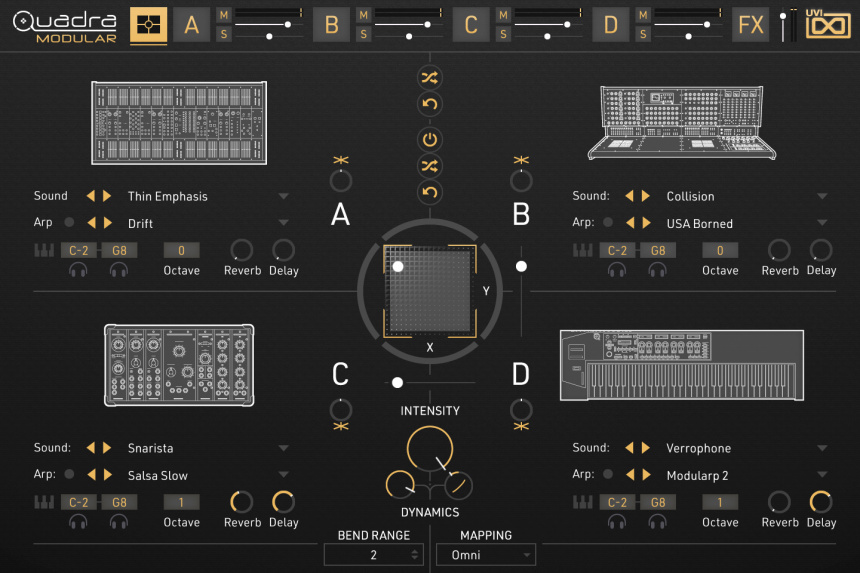Enable the Drift arp toggle on layer A
860x573 pixels.
point(69,222)
